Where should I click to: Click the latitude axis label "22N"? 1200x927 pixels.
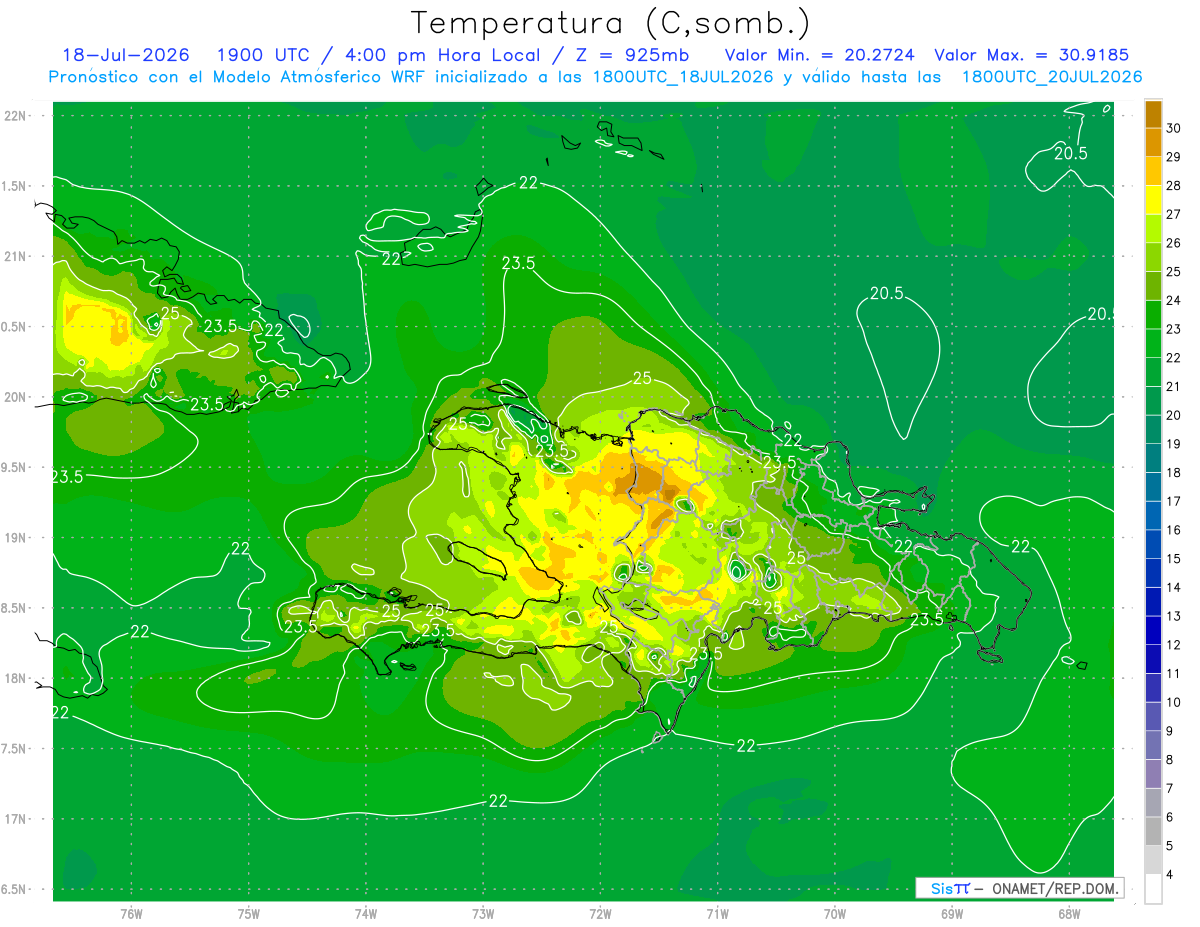(17, 116)
